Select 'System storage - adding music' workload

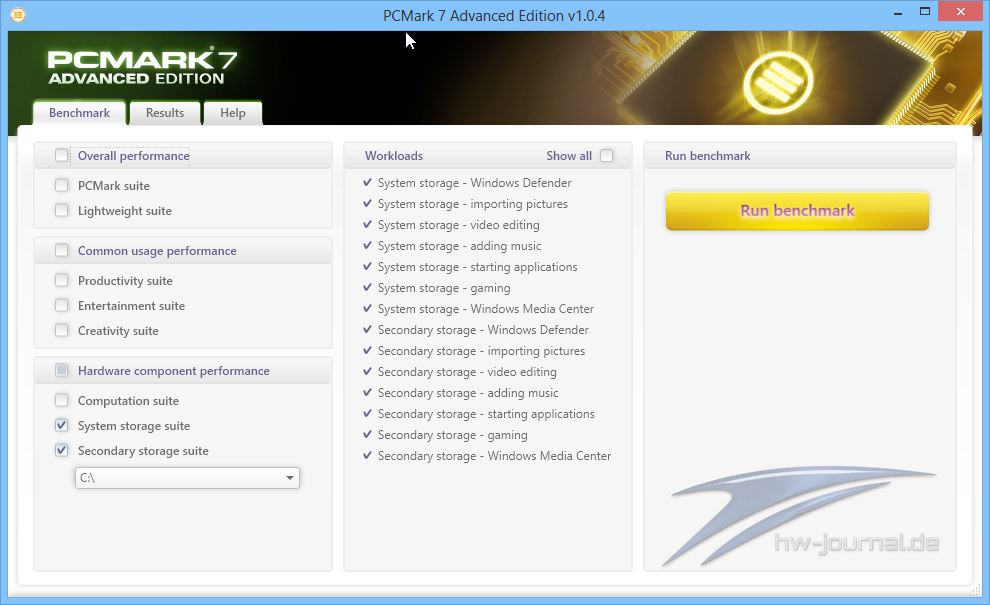(x=452, y=246)
